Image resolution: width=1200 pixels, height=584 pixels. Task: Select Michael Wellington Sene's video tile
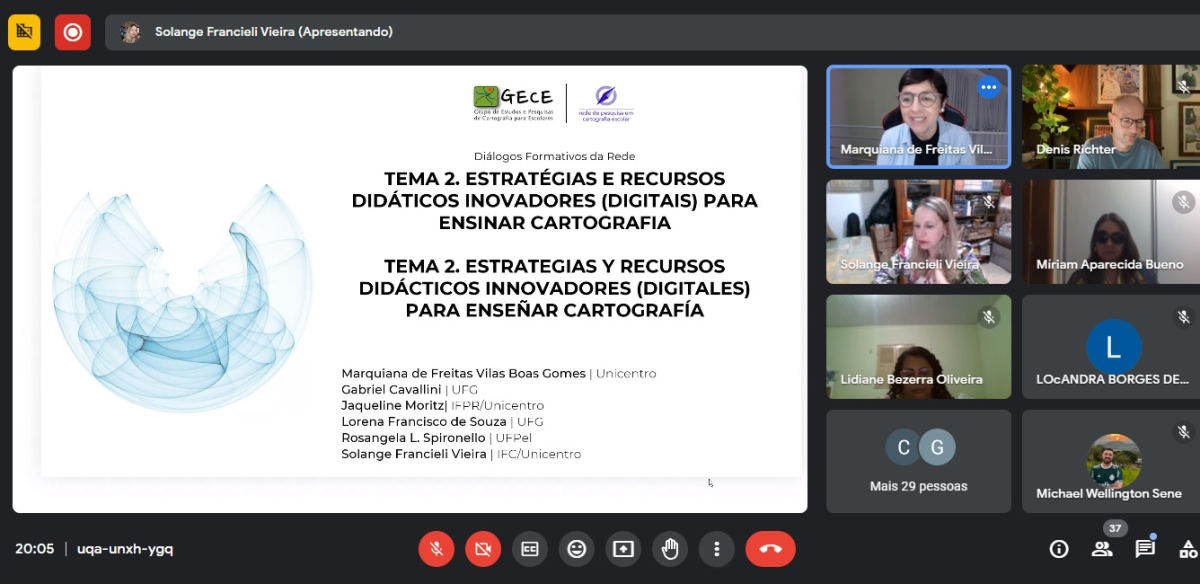tap(1110, 460)
